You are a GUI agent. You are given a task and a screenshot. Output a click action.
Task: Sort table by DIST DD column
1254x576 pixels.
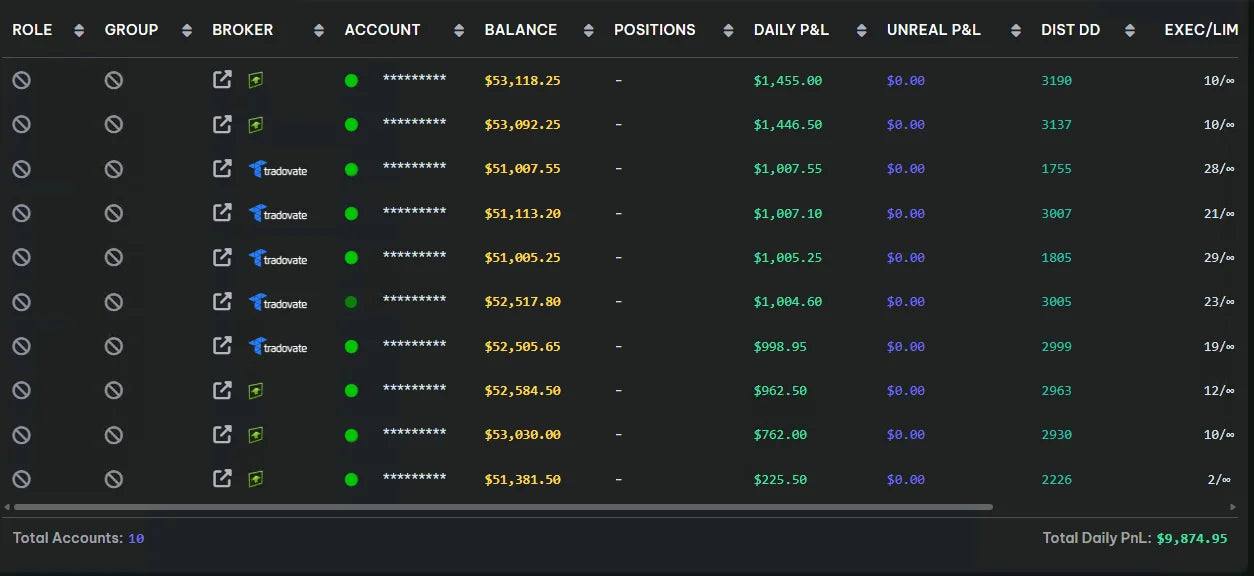click(1129, 31)
